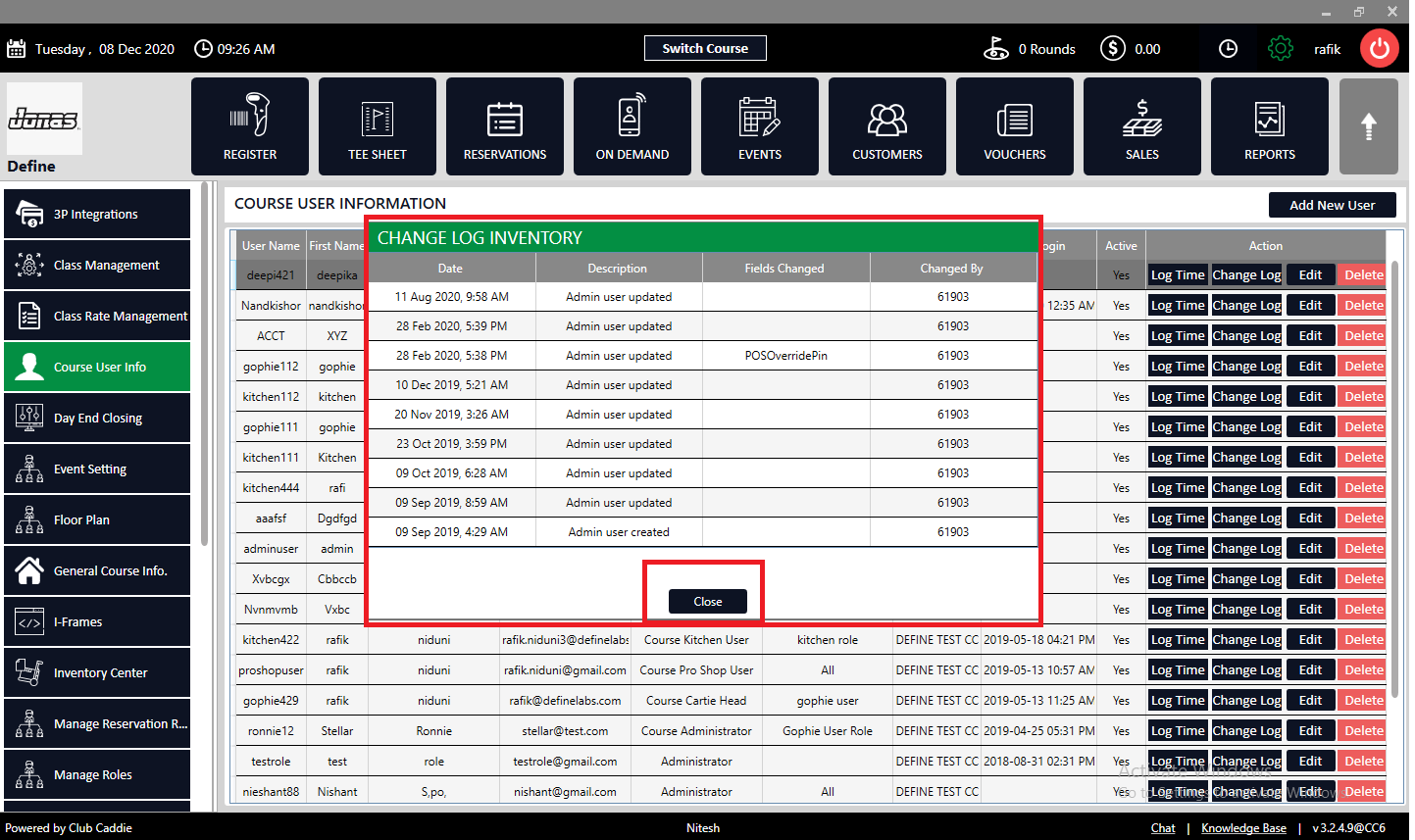Click the Changed By column header

[952, 269]
